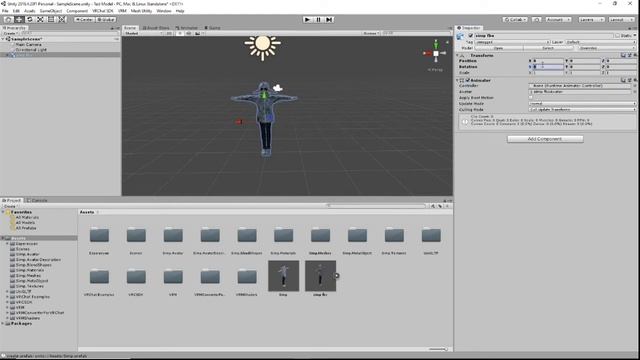Toggle scene audio button
640x360 pixels.
coord(188,33)
